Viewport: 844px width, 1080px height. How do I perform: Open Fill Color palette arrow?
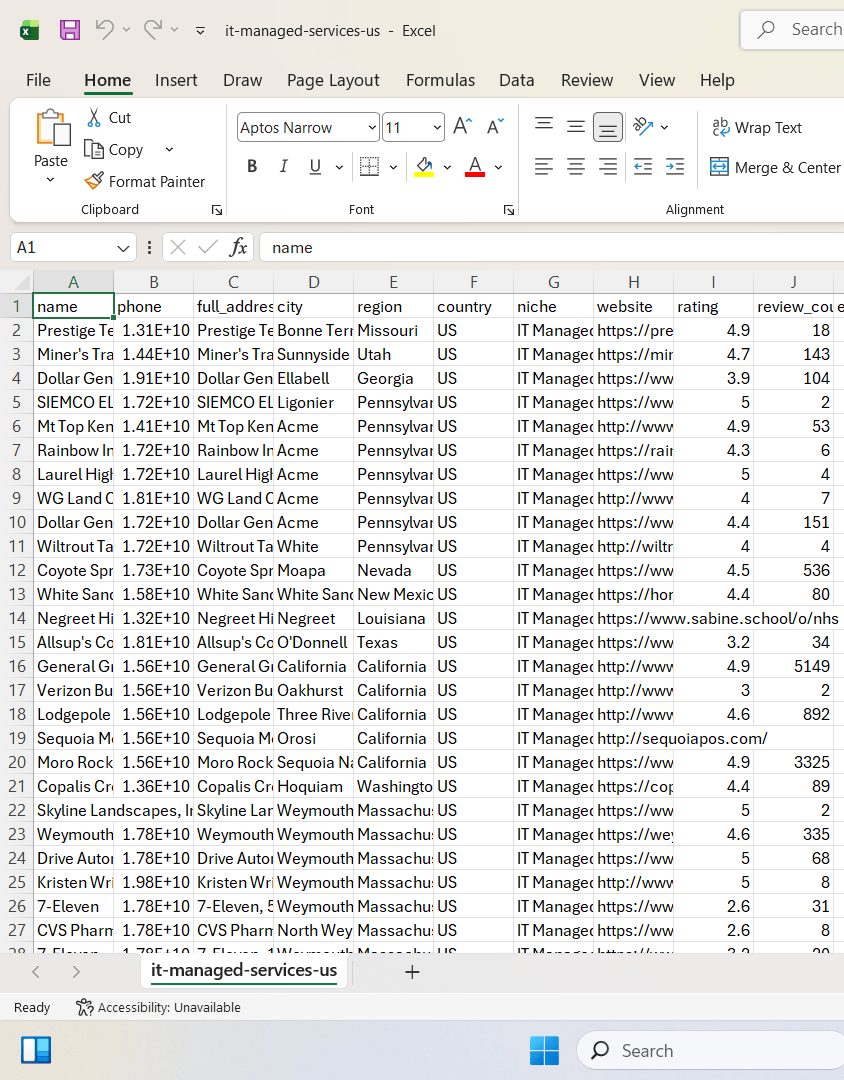[x=447, y=167]
